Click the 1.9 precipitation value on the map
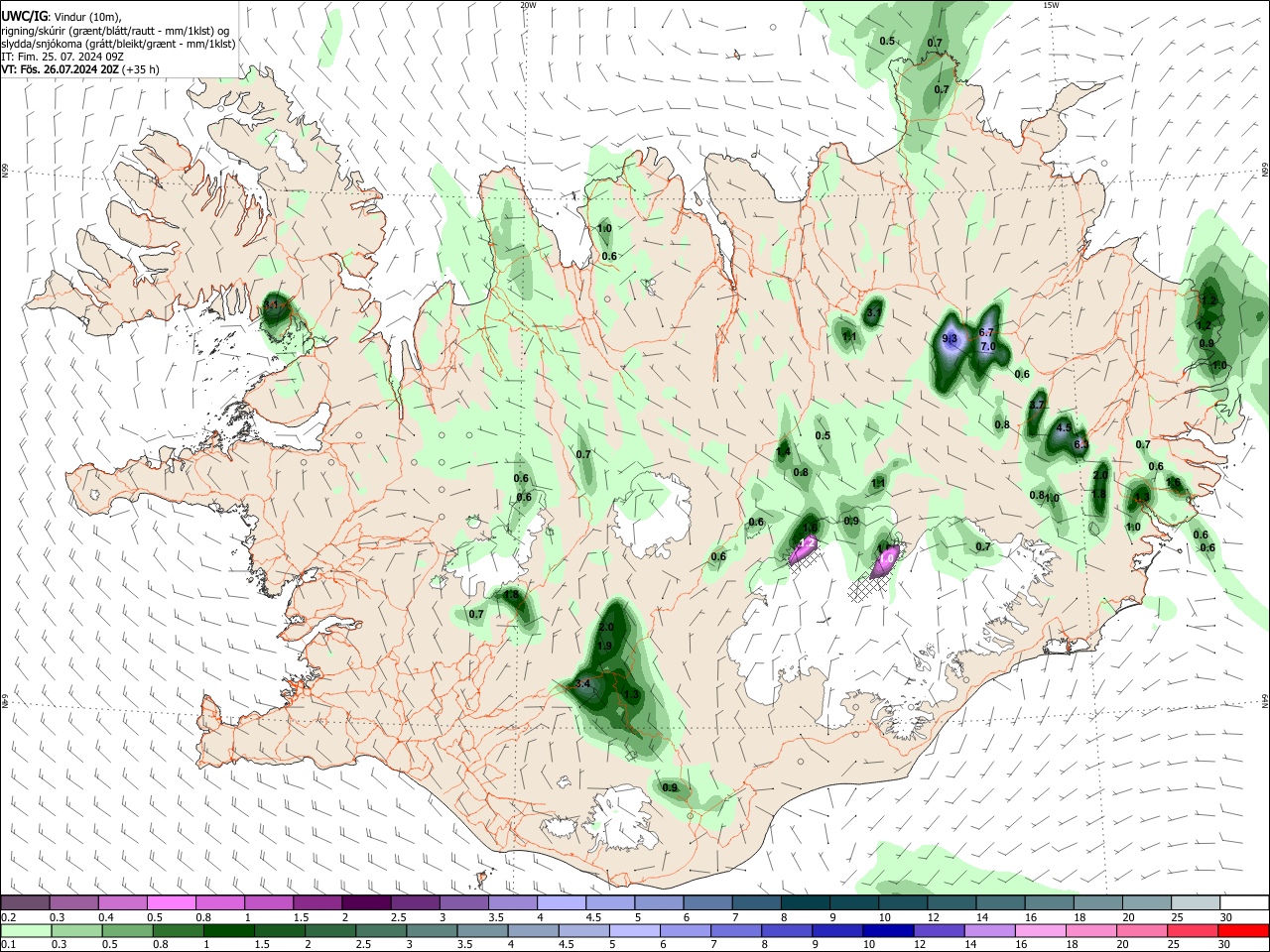 [x=605, y=646]
